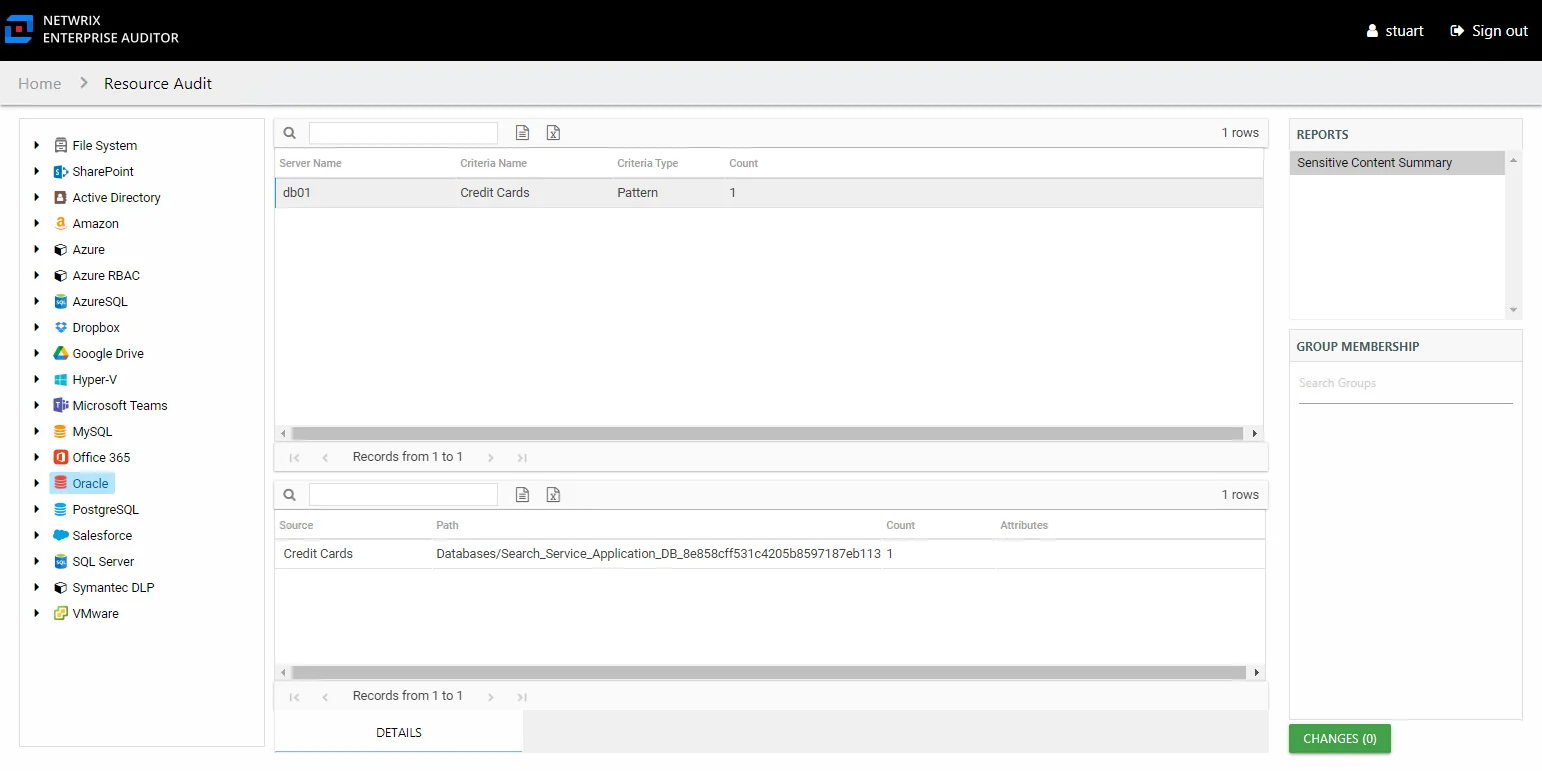Go to Home breadcrumb
Screen dimensions: 1542x771
[x=40, y=83]
